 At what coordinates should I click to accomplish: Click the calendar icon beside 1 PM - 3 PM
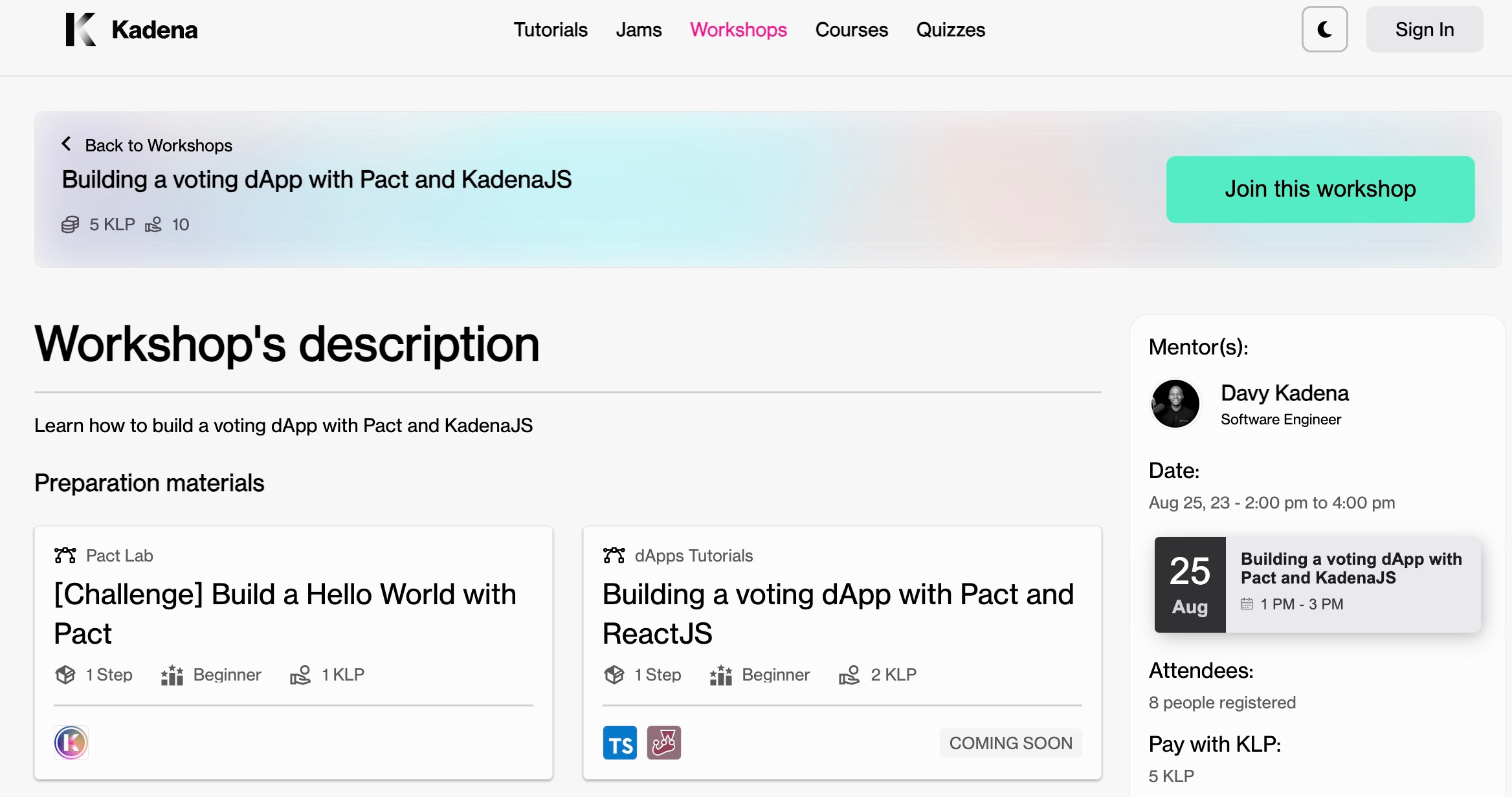pyautogui.click(x=1247, y=604)
